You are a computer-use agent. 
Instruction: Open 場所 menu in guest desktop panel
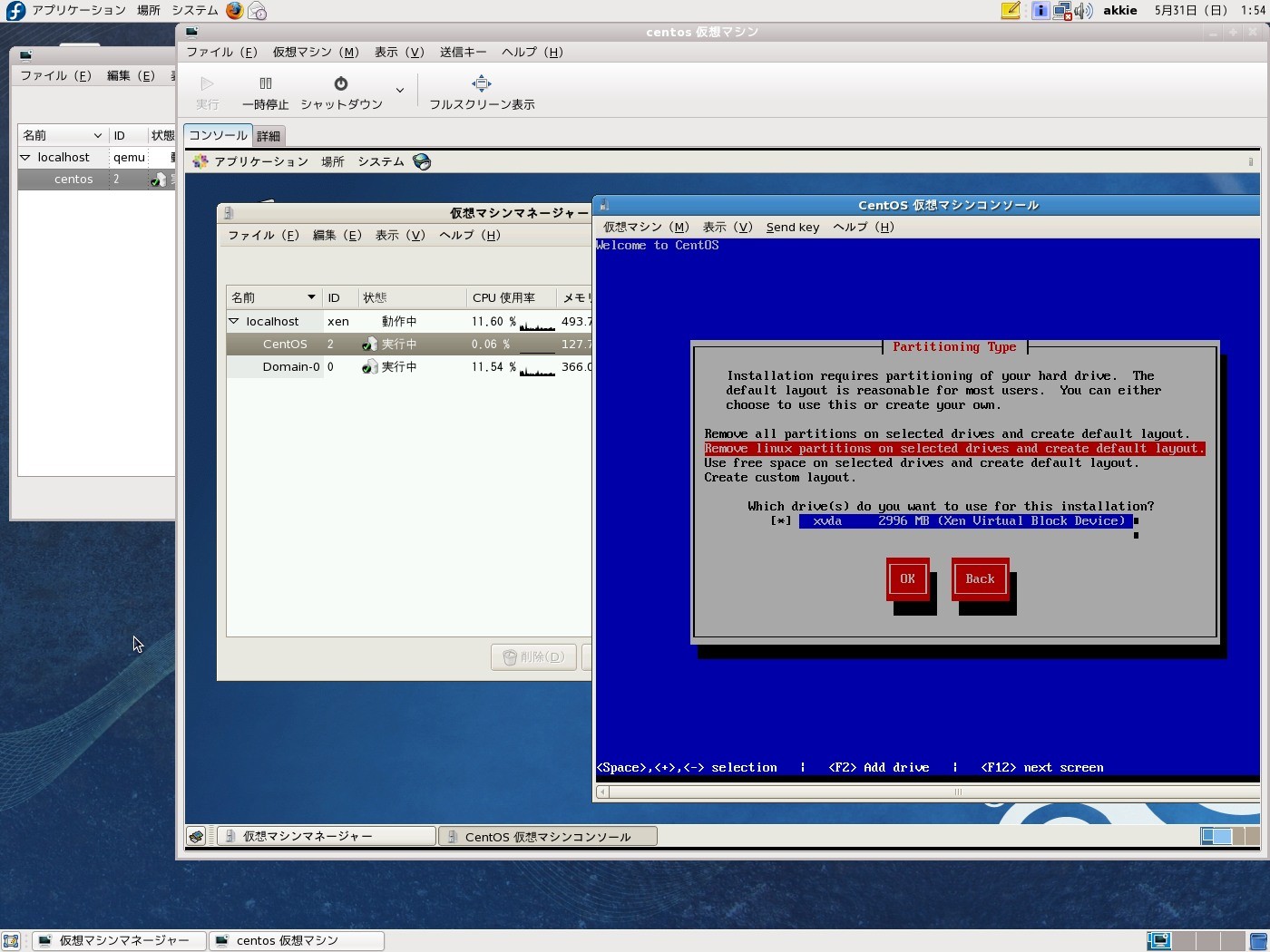[x=333, y=161]
